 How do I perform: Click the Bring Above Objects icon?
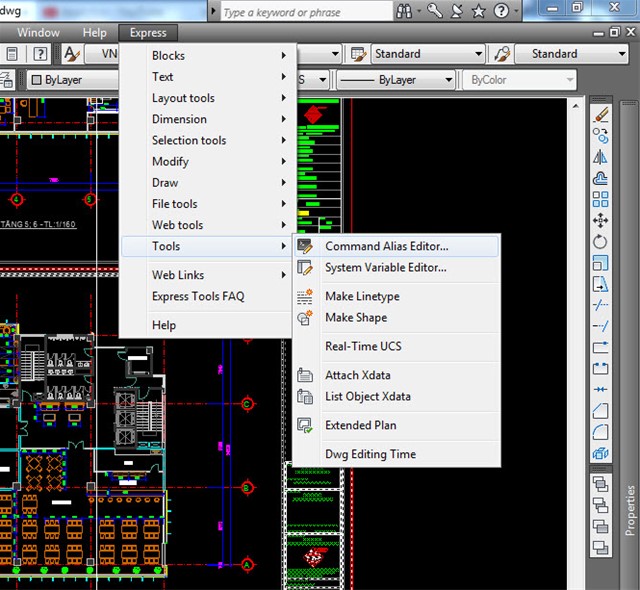coord(600,526)
